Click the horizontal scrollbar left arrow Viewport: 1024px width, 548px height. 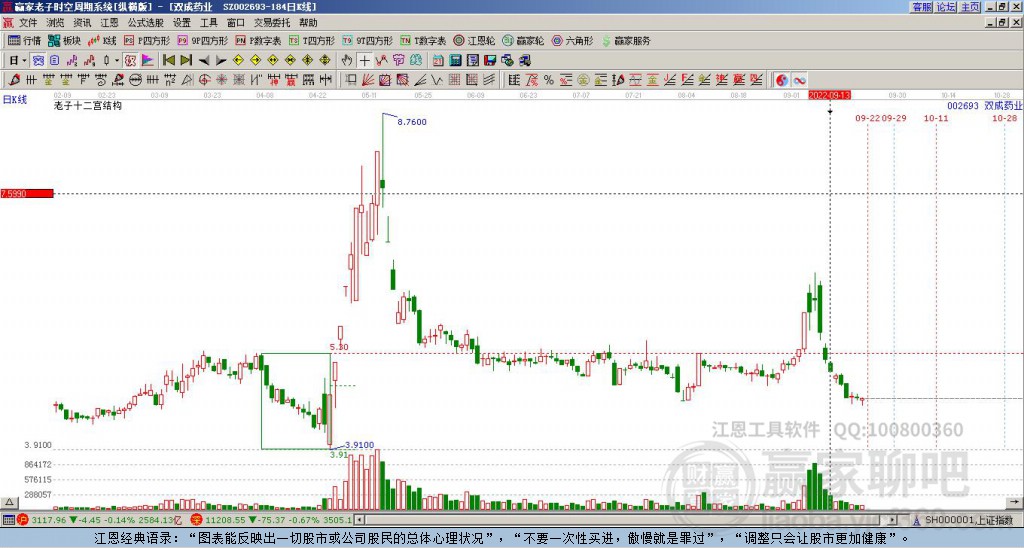(359, 520)
